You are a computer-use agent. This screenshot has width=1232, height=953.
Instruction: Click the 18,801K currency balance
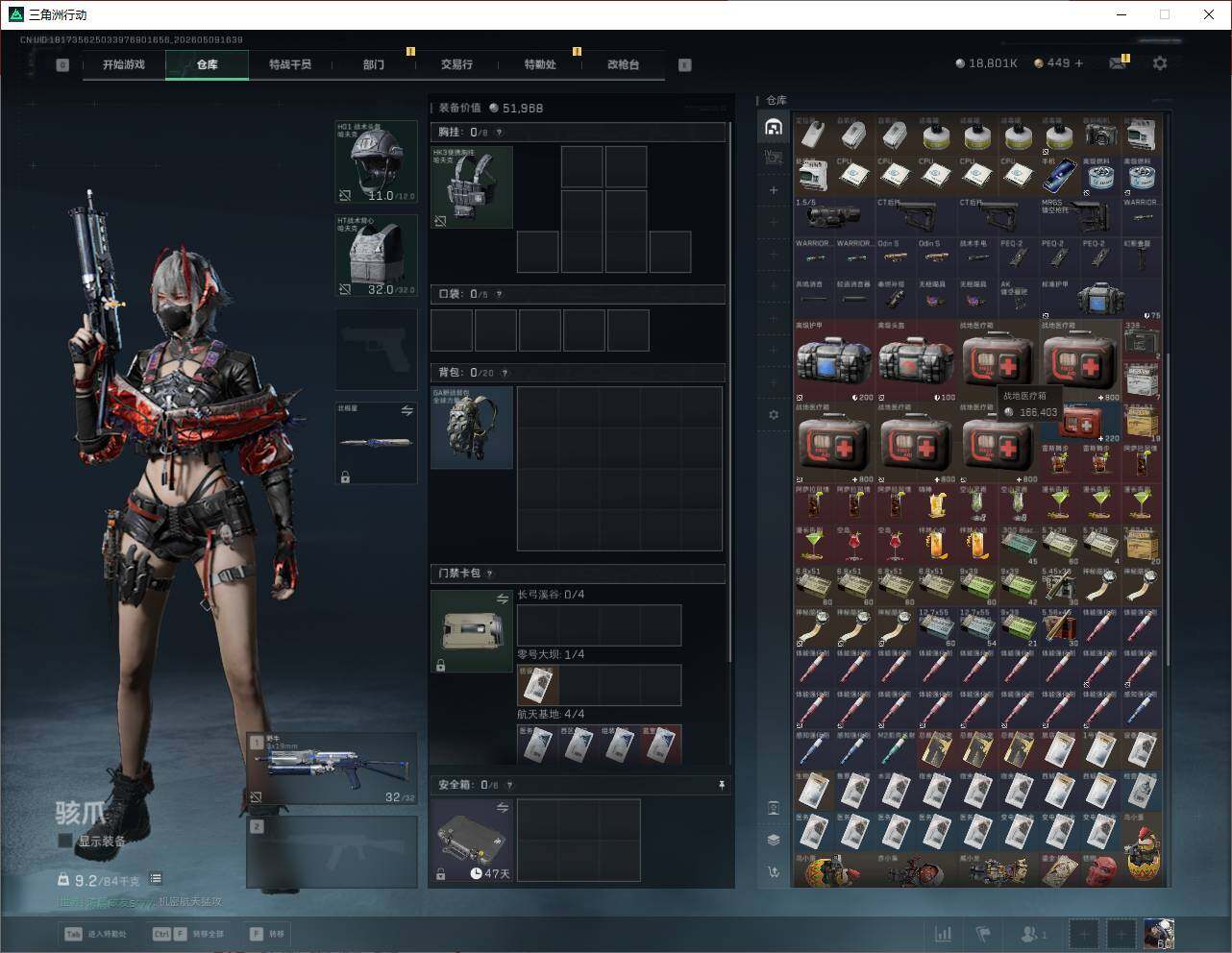click(x=986, y=63)
